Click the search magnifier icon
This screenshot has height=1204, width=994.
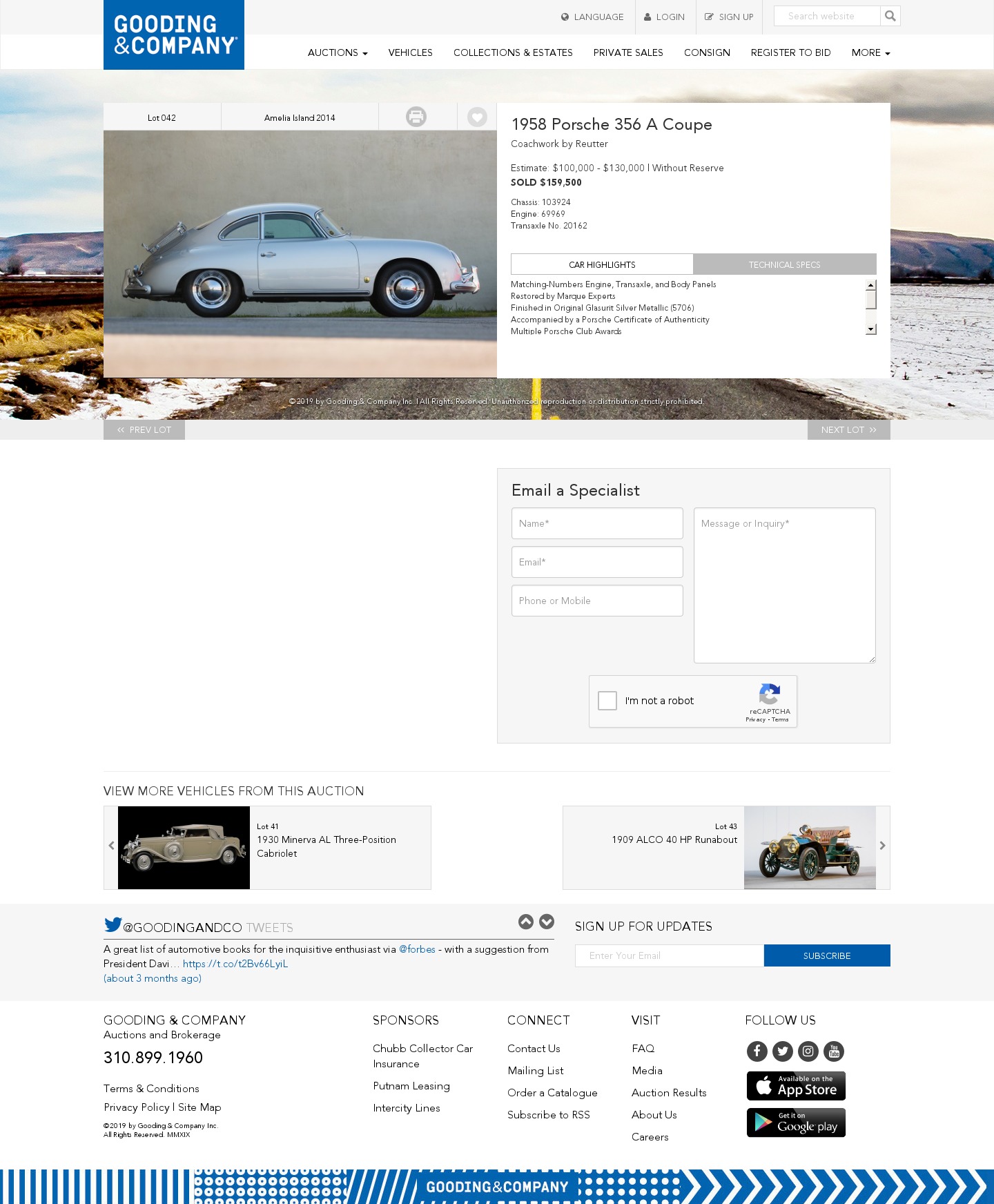pyautogui.click(x=890, y=16)
